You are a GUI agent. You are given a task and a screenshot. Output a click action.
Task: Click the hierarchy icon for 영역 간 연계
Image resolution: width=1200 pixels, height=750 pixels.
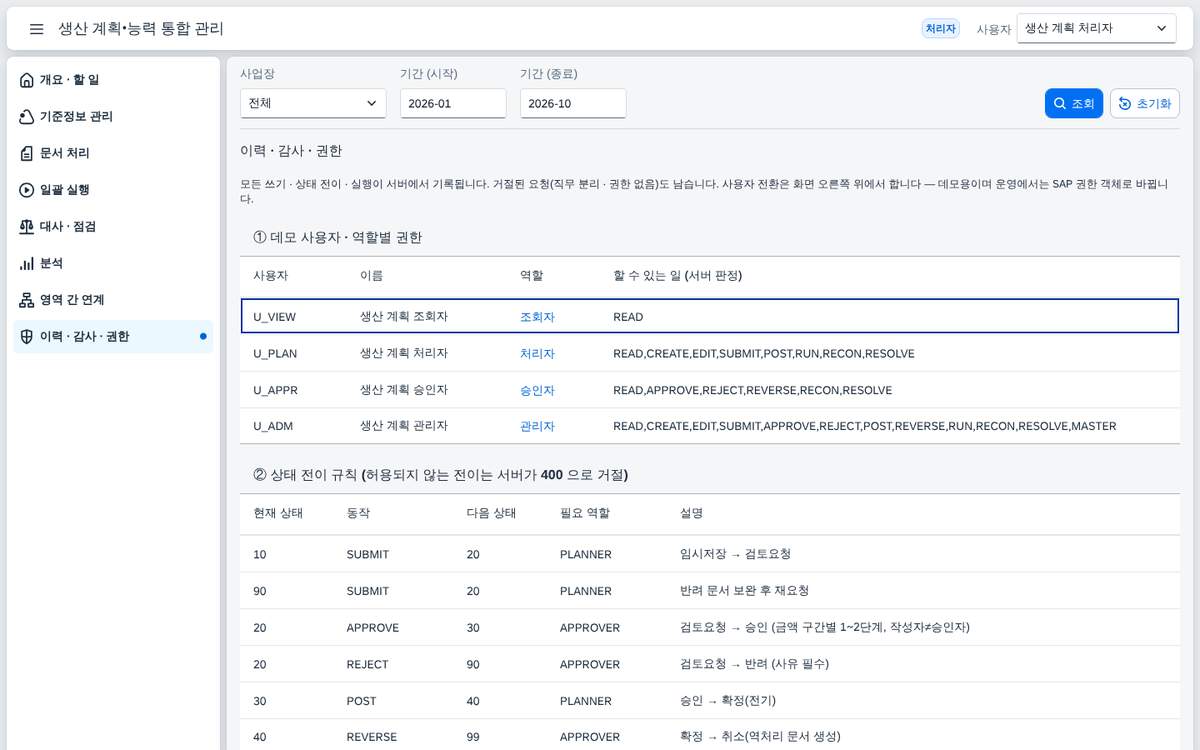[x=27, y=300]
